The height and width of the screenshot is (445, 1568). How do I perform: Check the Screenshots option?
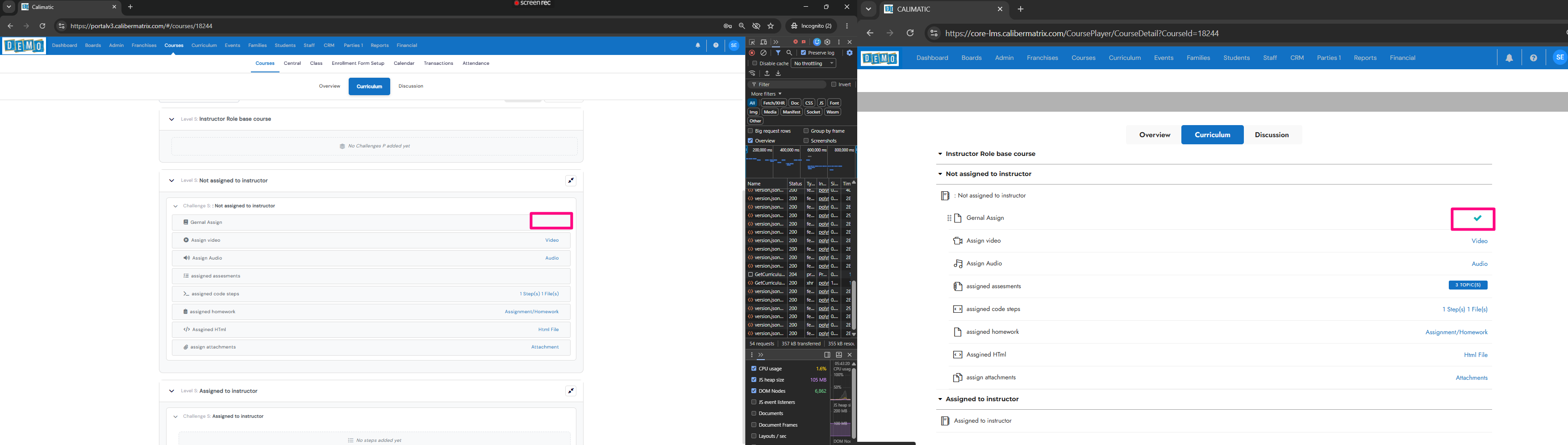point(806,141)
